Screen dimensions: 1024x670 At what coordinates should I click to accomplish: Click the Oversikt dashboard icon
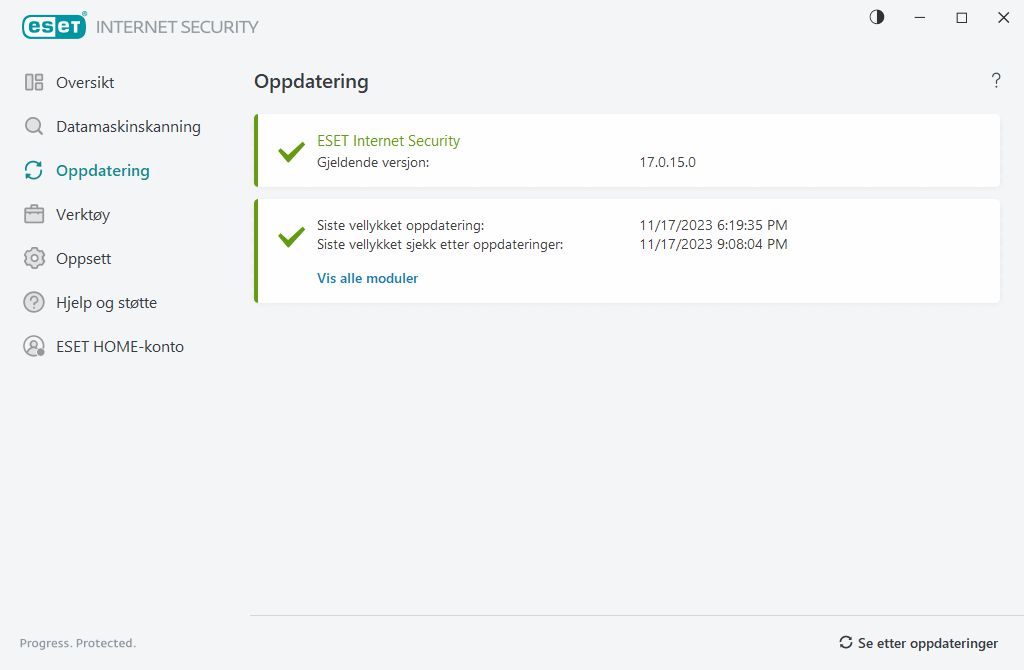pyautogui.click(x=34, y=83)
